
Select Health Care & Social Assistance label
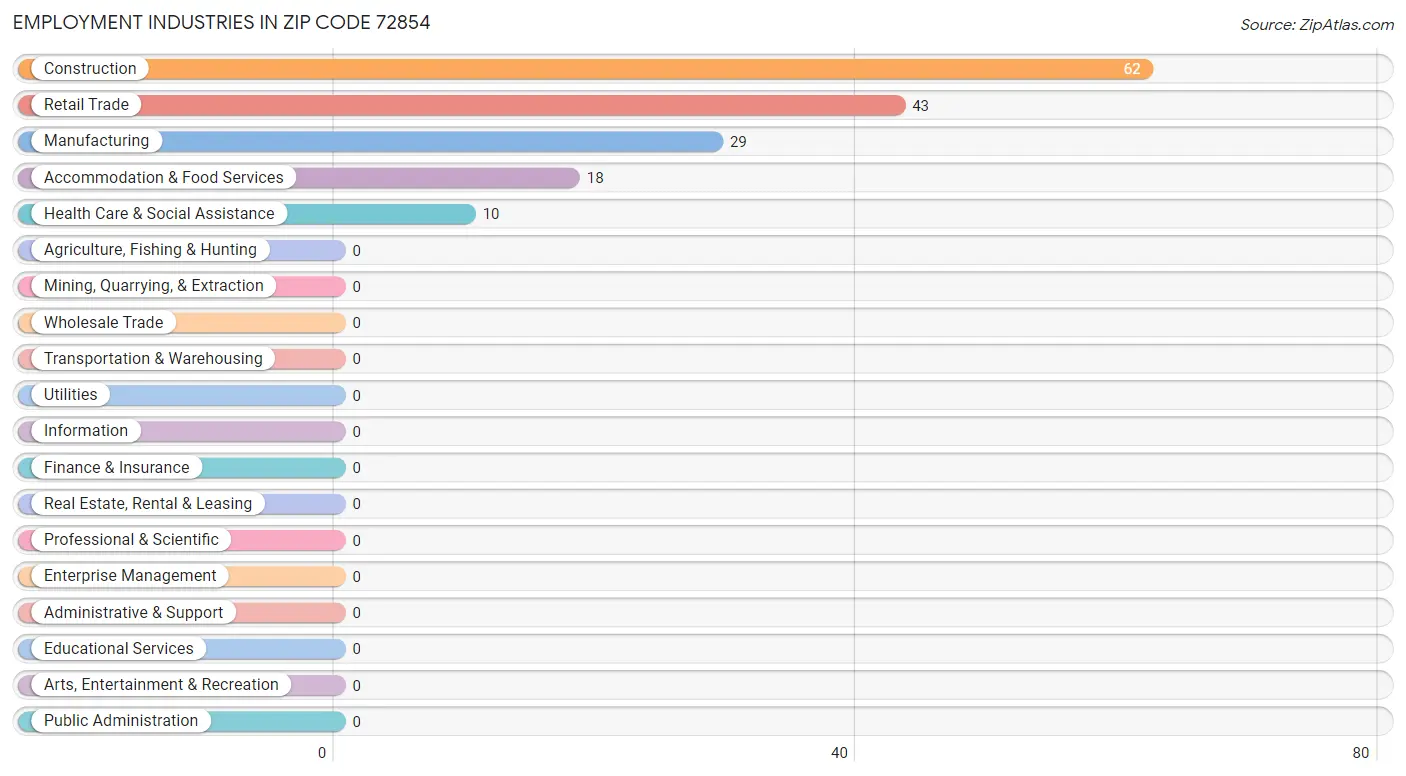(x=159, y=214)
